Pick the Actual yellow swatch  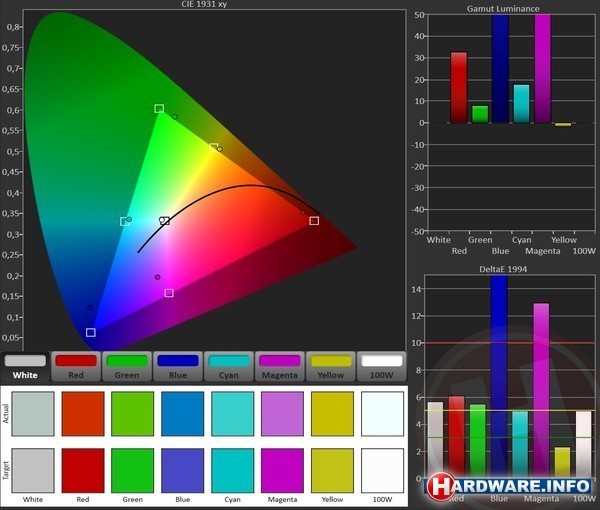(x=332, y=412)
